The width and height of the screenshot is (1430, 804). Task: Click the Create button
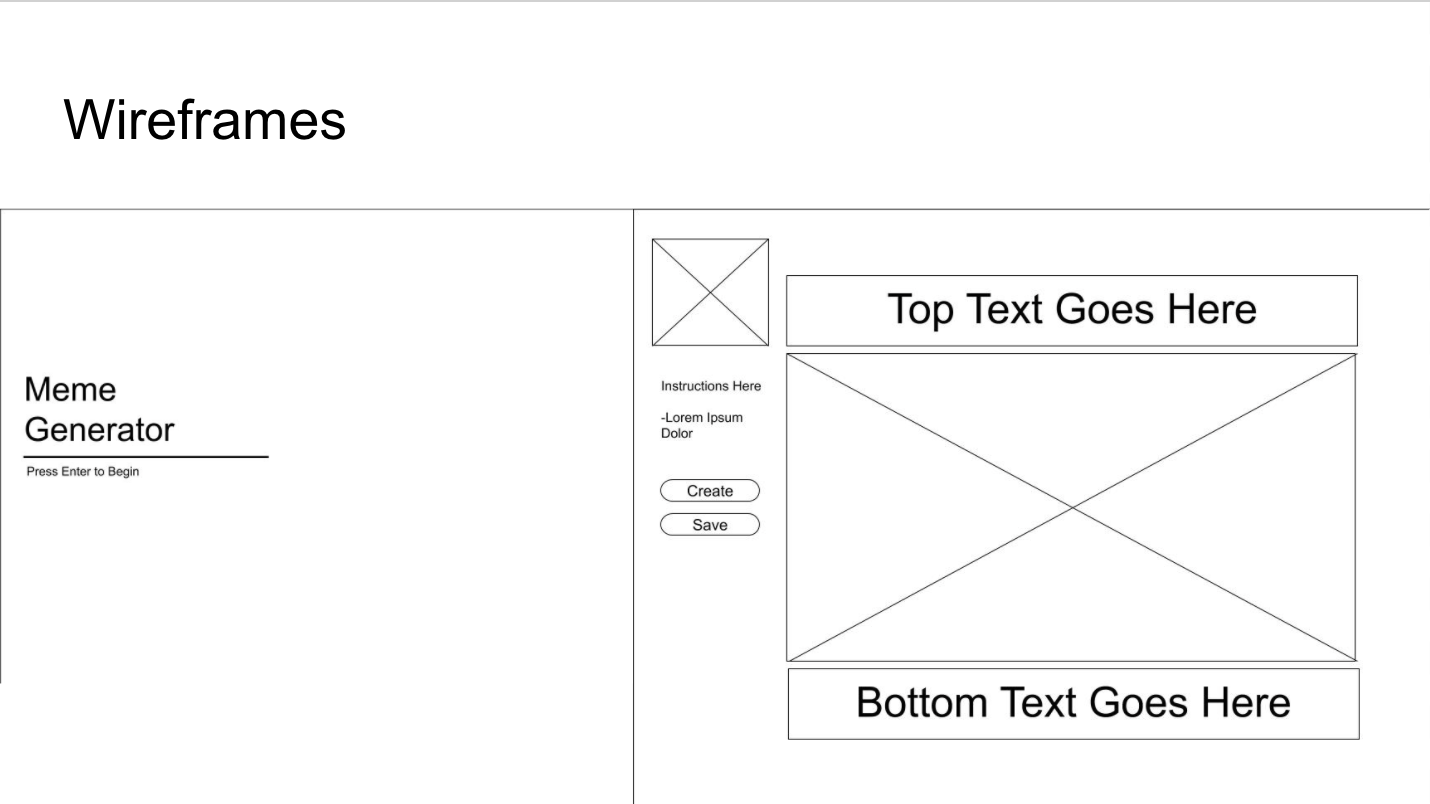tap(710, 491)
